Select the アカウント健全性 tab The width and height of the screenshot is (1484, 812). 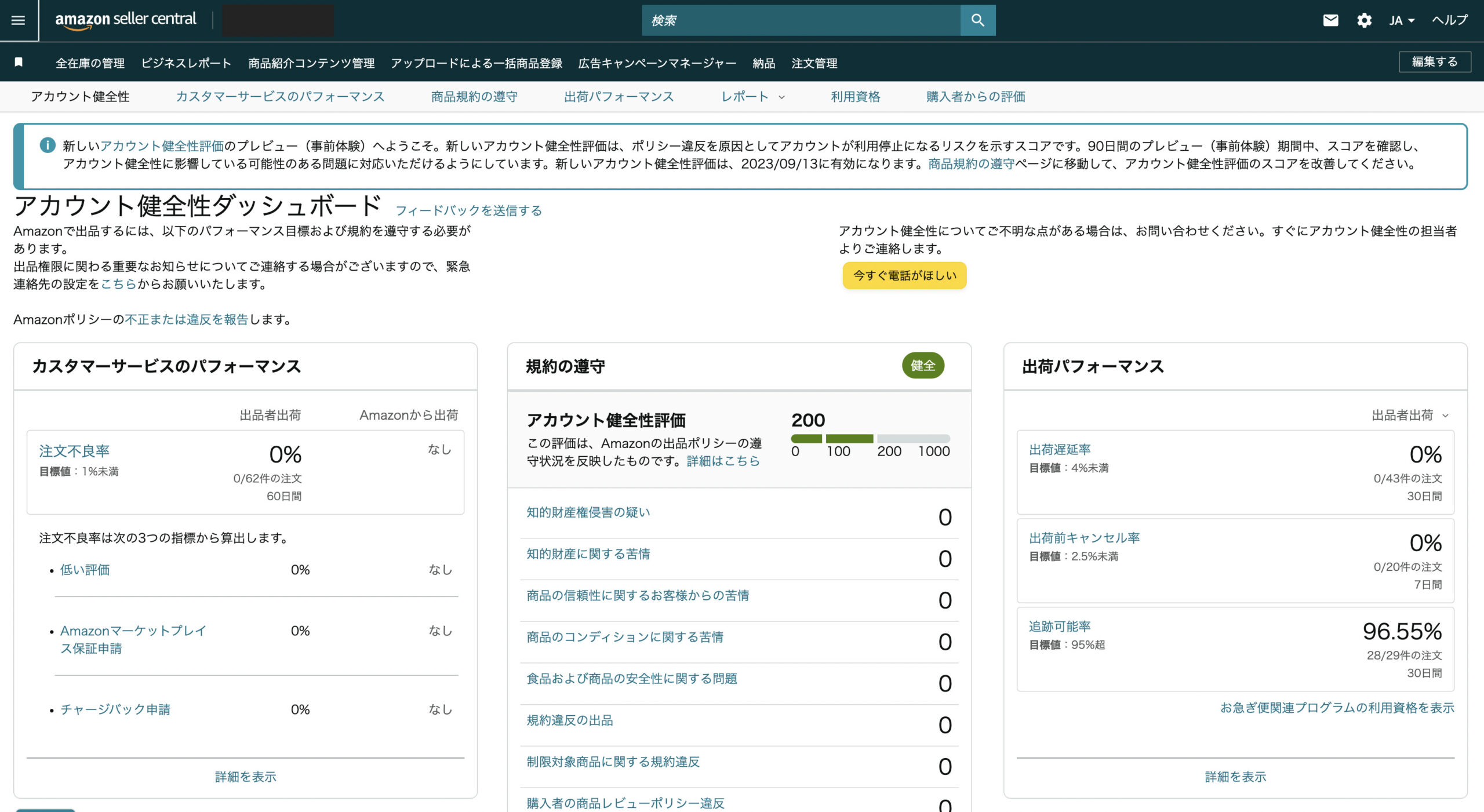click(80, 97)
